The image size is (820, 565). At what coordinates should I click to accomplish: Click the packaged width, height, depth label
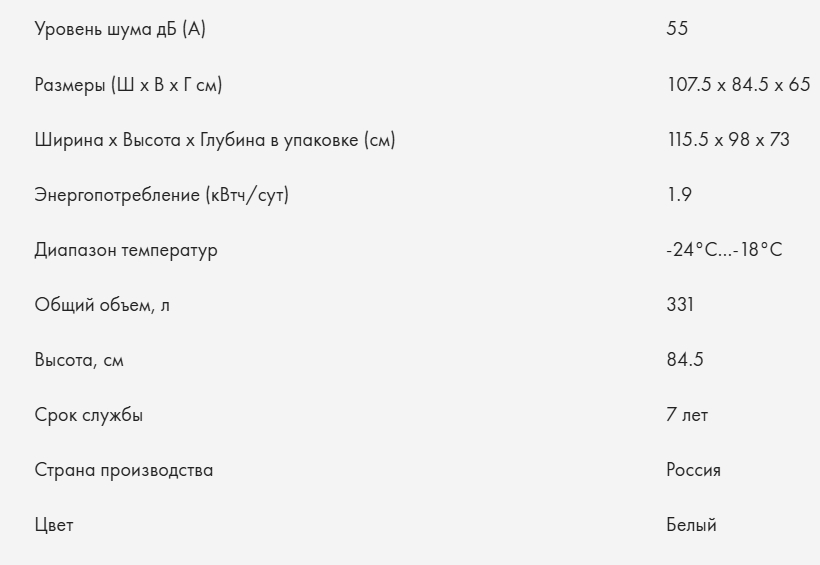215,140
